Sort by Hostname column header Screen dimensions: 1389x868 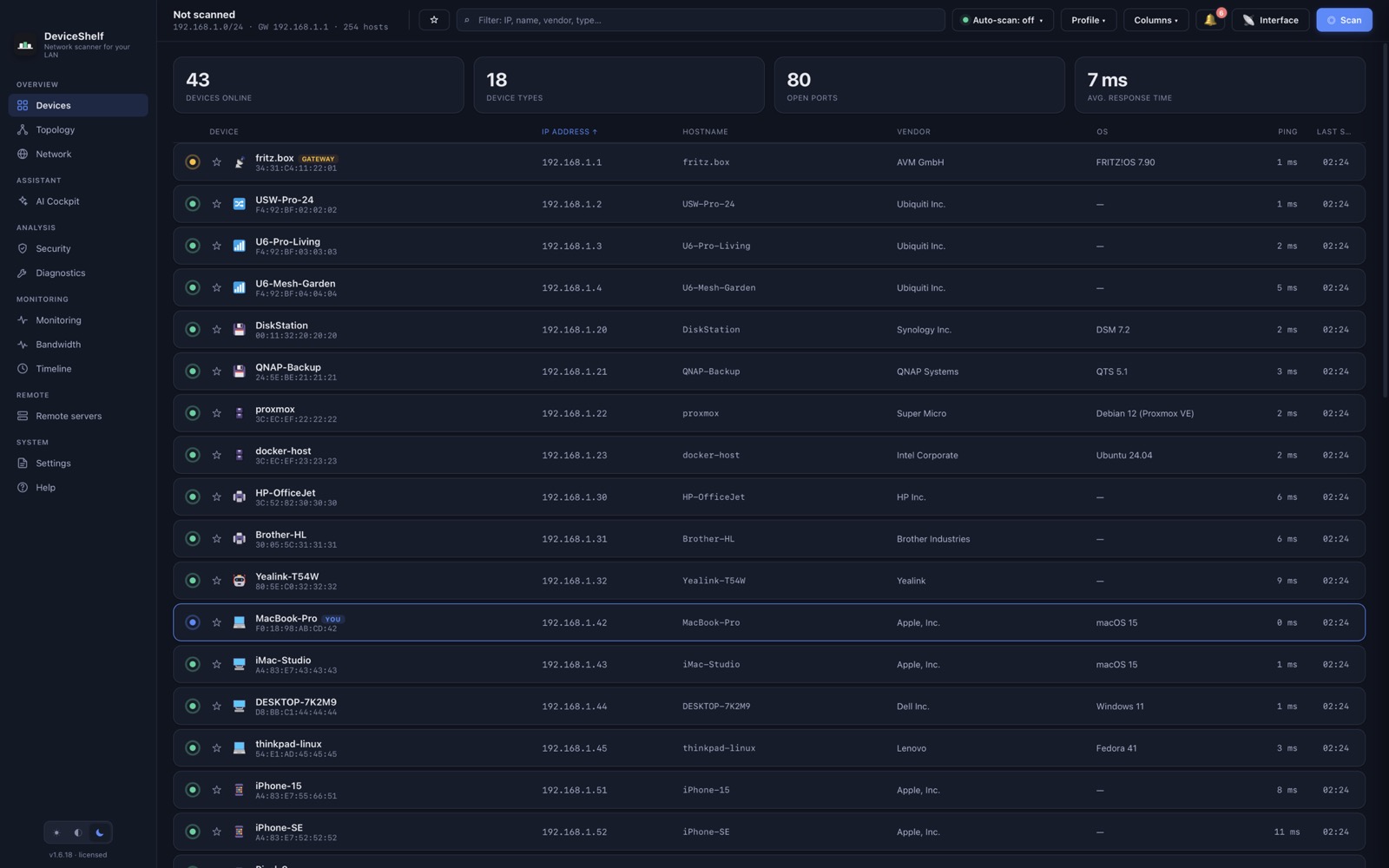tap(705, 132)
